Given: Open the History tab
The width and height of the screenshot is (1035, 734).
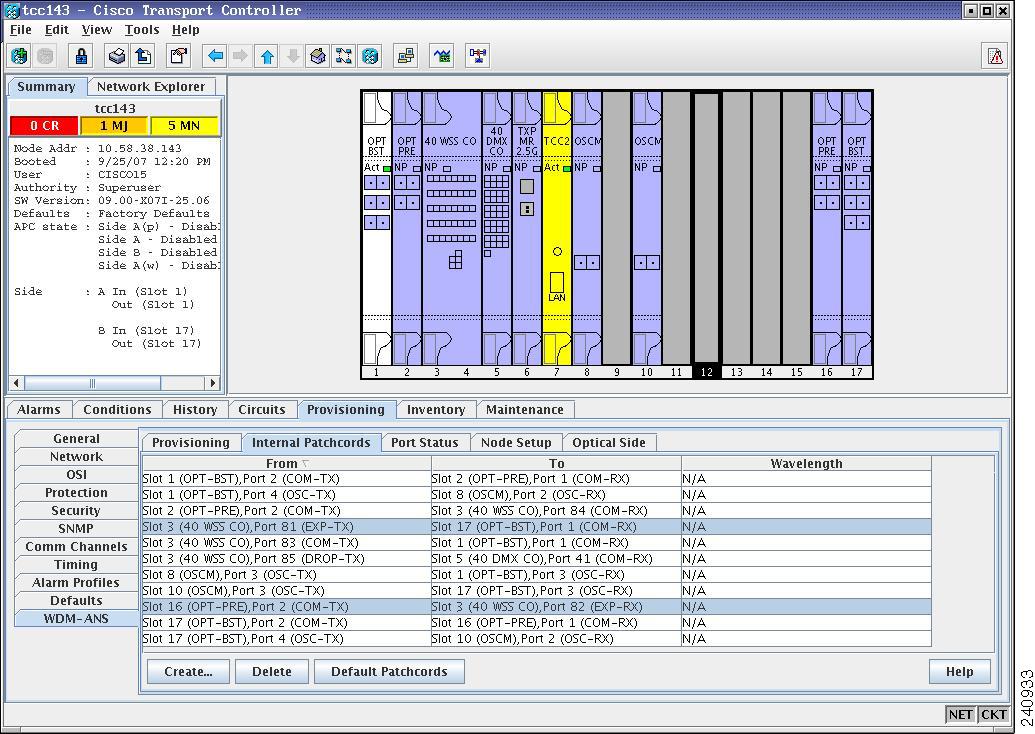Looking at the screenshot, I should point(195,410).
